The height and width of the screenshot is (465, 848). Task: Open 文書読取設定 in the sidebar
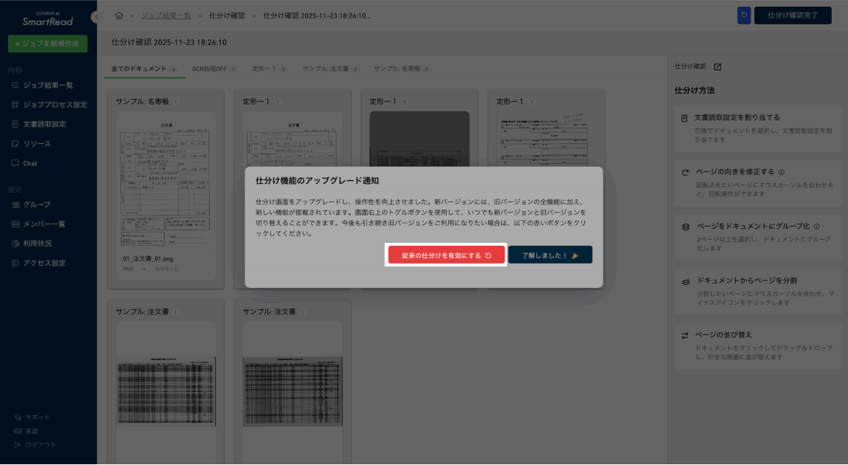click(x=44, y=124)
